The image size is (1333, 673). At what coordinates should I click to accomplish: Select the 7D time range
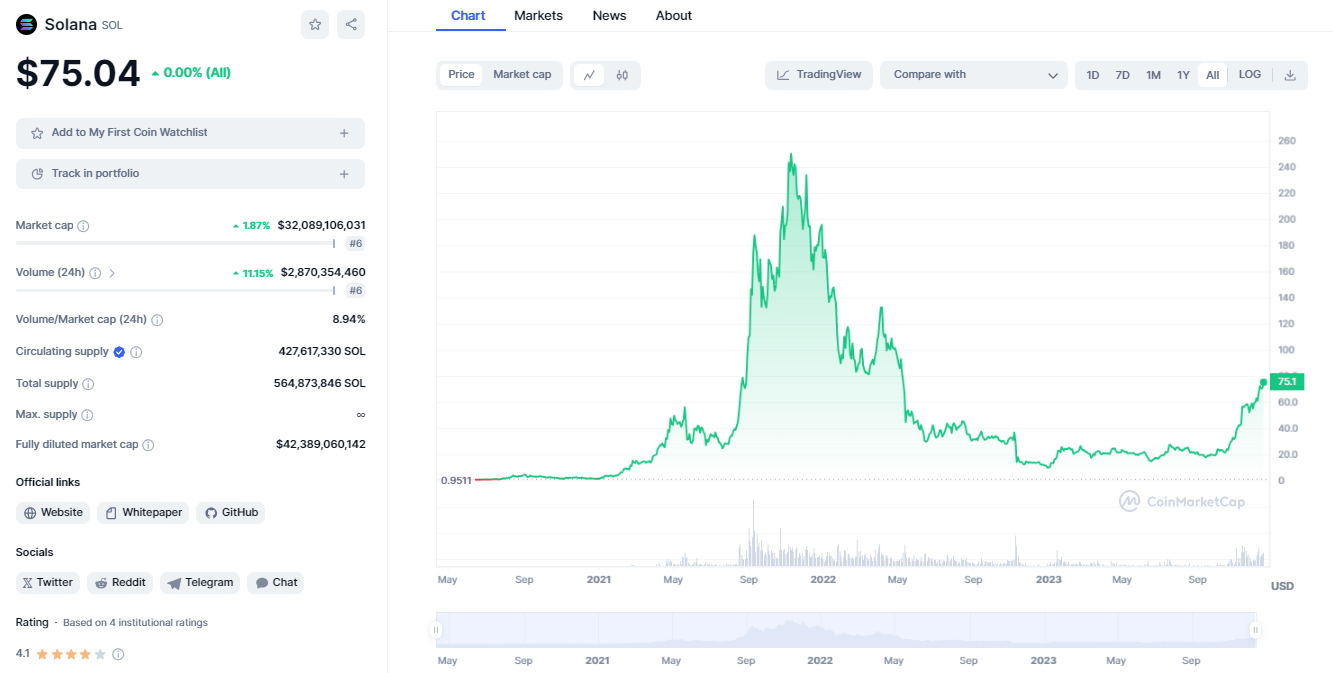tap(1123, 75)
